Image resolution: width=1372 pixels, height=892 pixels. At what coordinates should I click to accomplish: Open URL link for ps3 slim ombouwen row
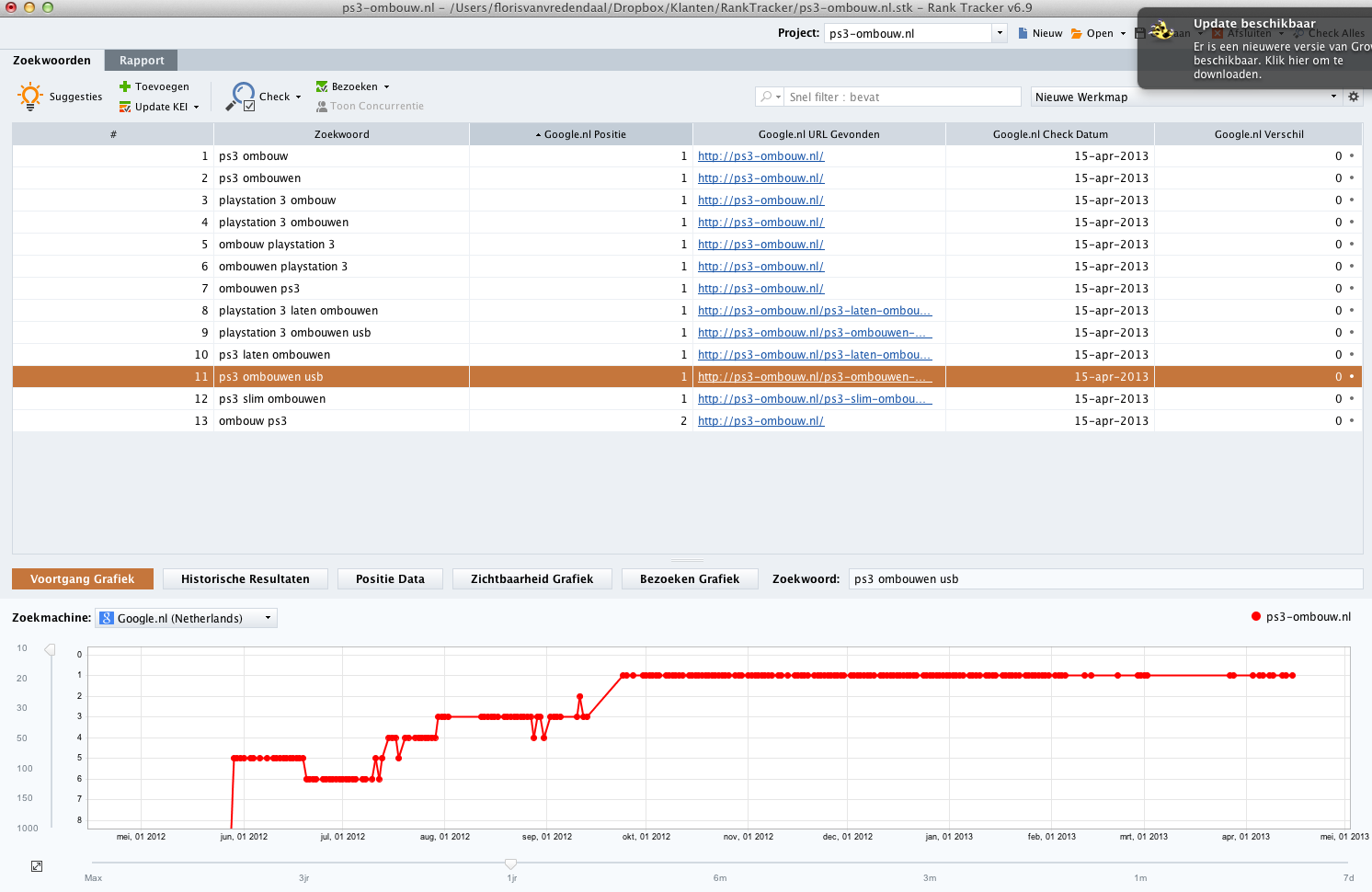point(815,399)
